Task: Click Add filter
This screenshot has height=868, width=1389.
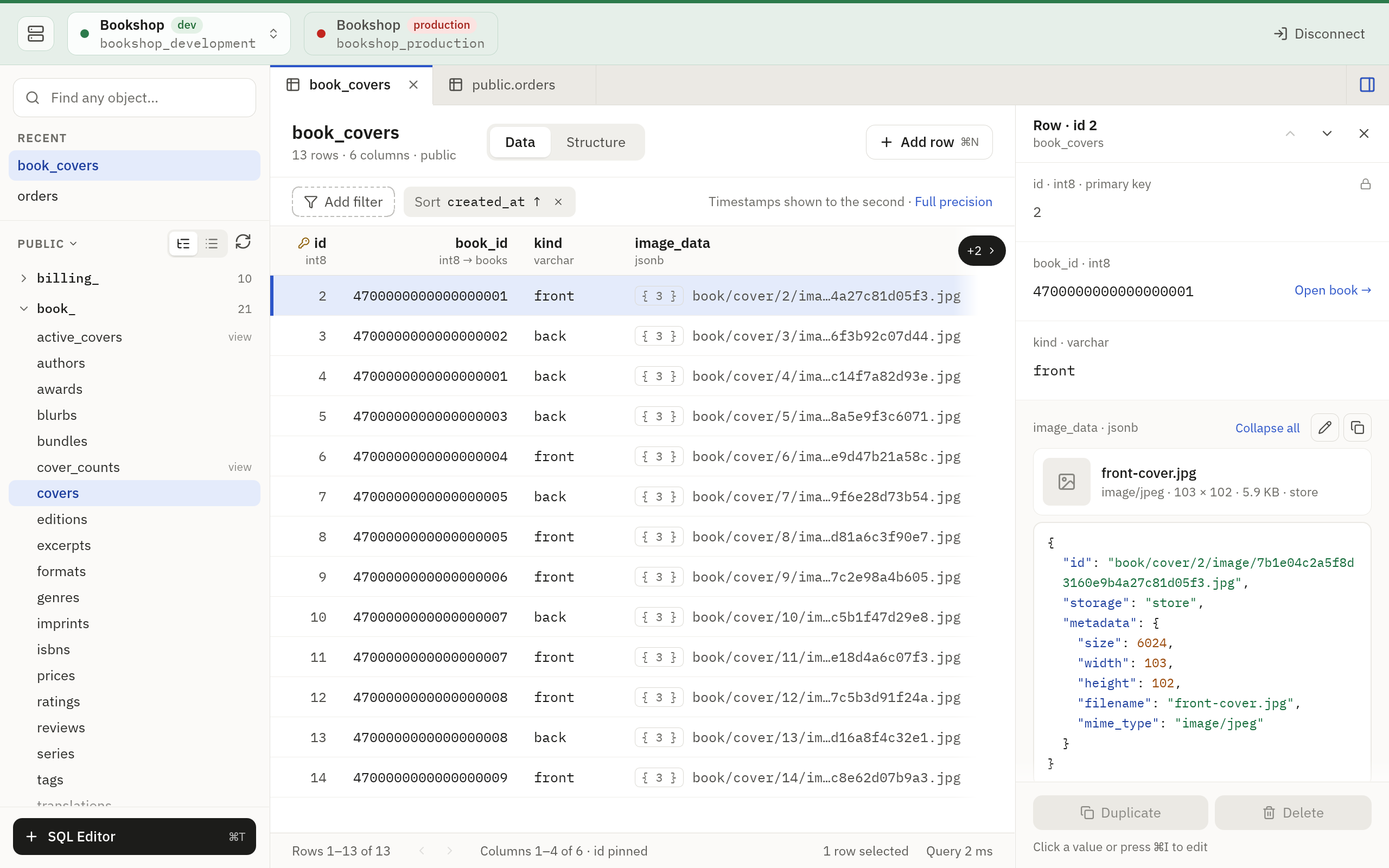Action: click(x=343, y=202)
